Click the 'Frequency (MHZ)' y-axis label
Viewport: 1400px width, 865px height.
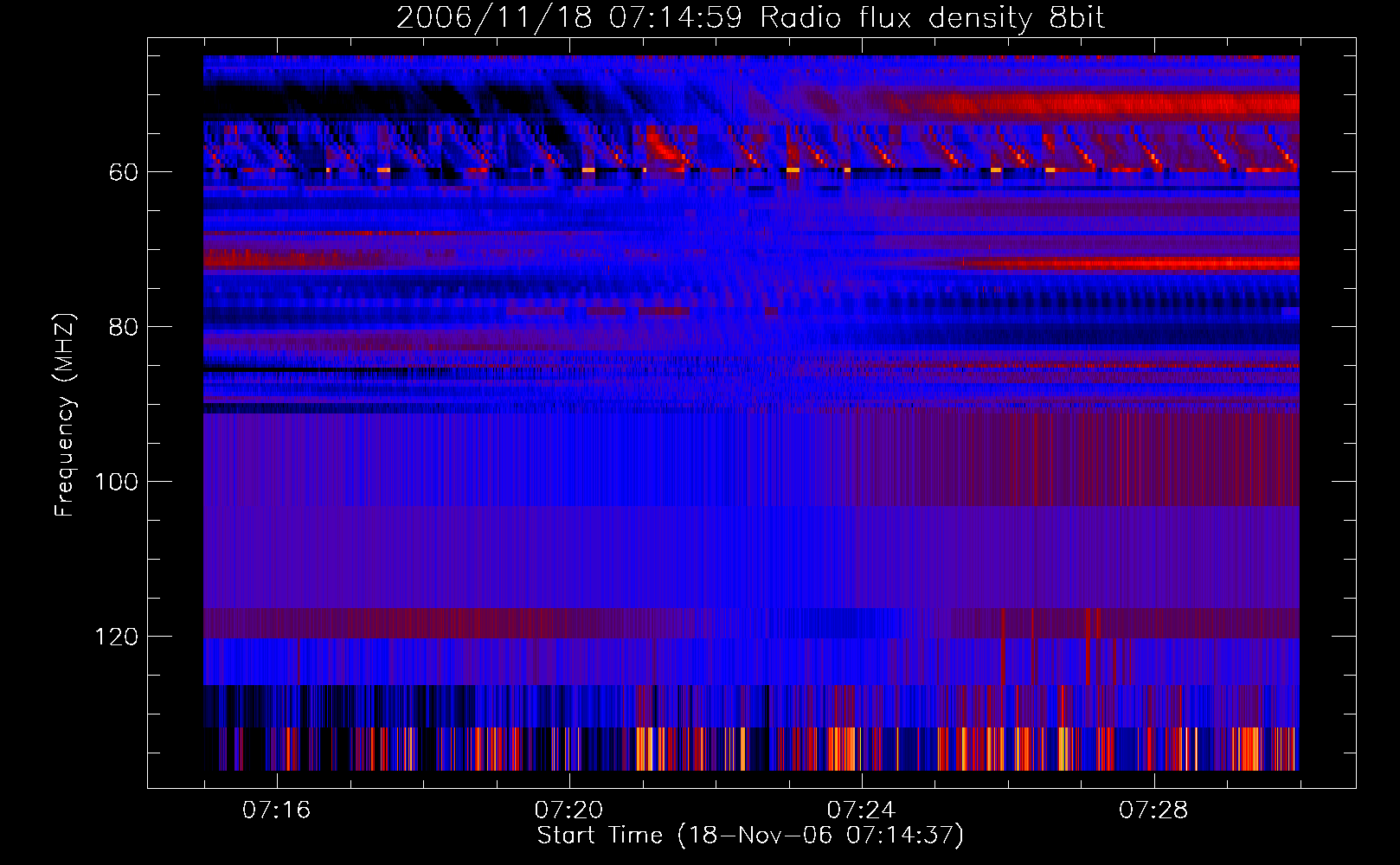click(x=65, y=415)
